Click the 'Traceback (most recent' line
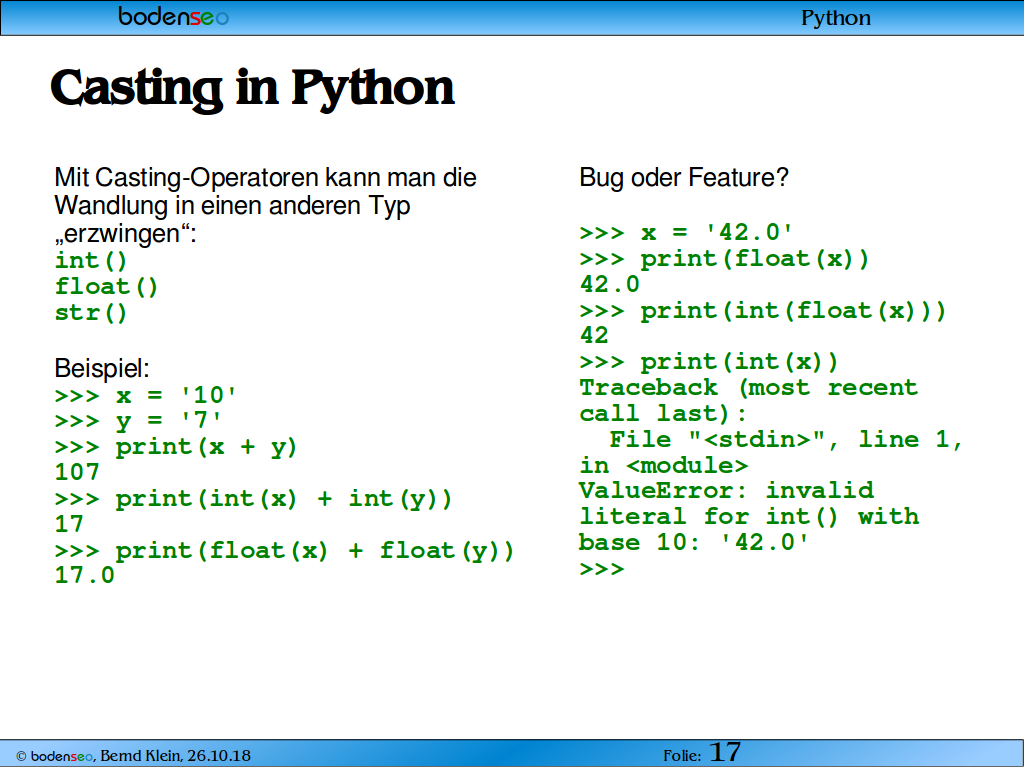This screenshot has height=768, width=1024. coord(748,388)
